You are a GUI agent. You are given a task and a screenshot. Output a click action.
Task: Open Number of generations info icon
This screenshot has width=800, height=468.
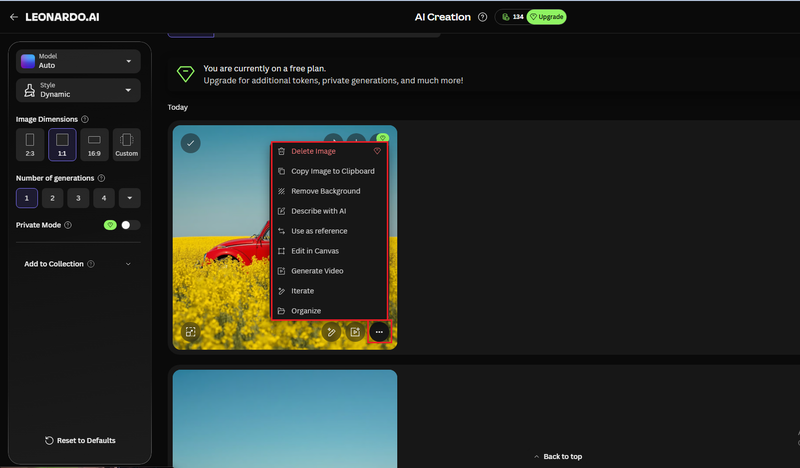tap(101, 178)
